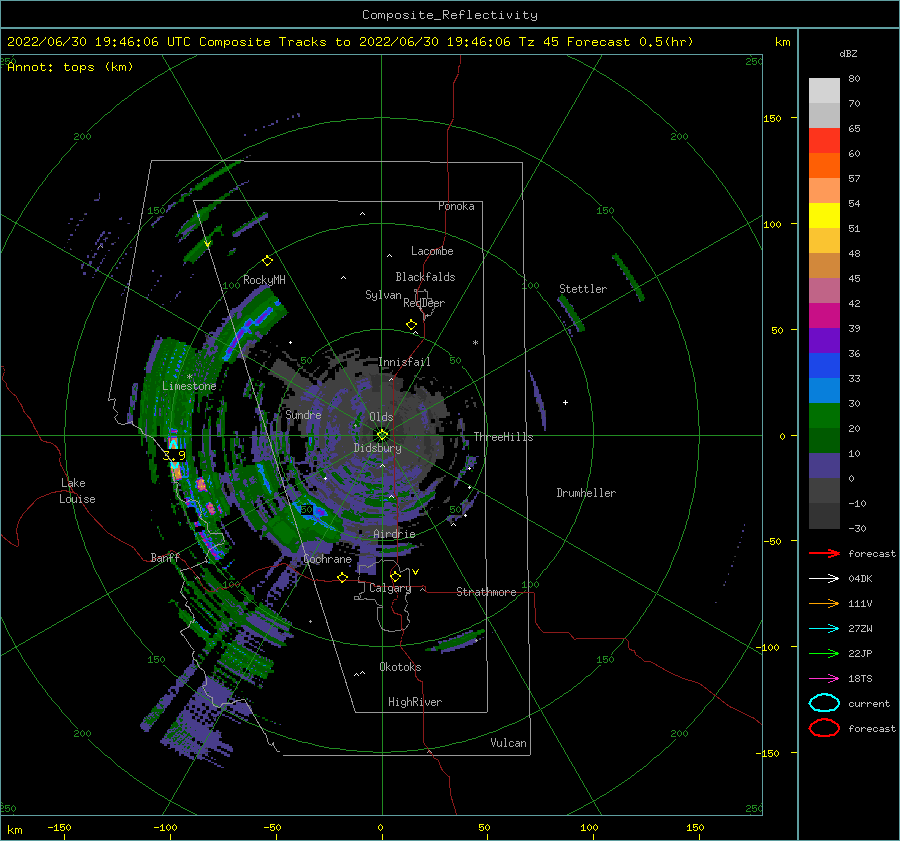Image resolution: width=900 pixels, height=841 pixels.
Task: Click the Sylvan label
Action: 383,295
